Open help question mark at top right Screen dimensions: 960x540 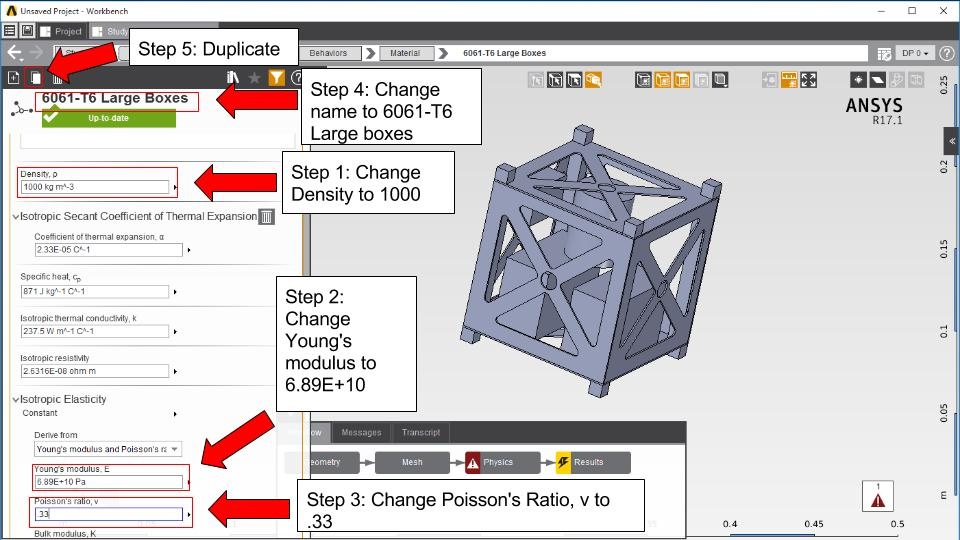(947, 53)
